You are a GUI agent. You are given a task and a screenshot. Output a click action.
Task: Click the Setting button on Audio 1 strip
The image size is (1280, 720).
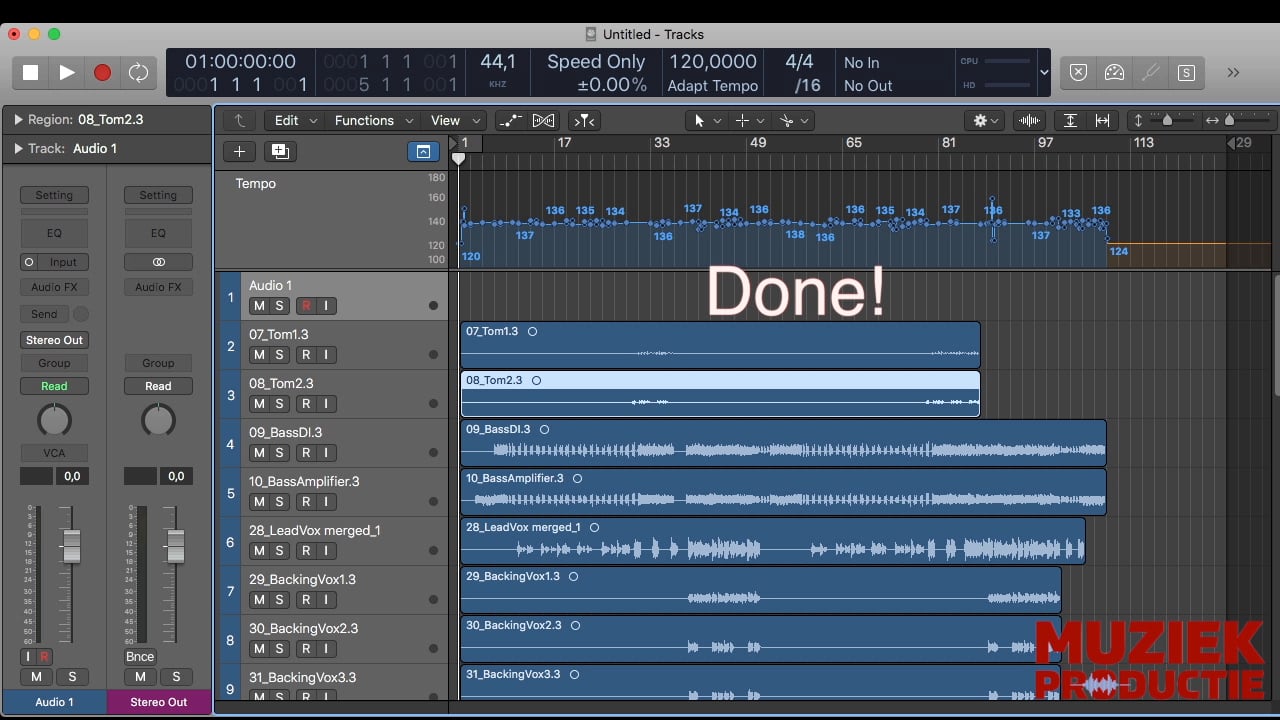[54, 195]
